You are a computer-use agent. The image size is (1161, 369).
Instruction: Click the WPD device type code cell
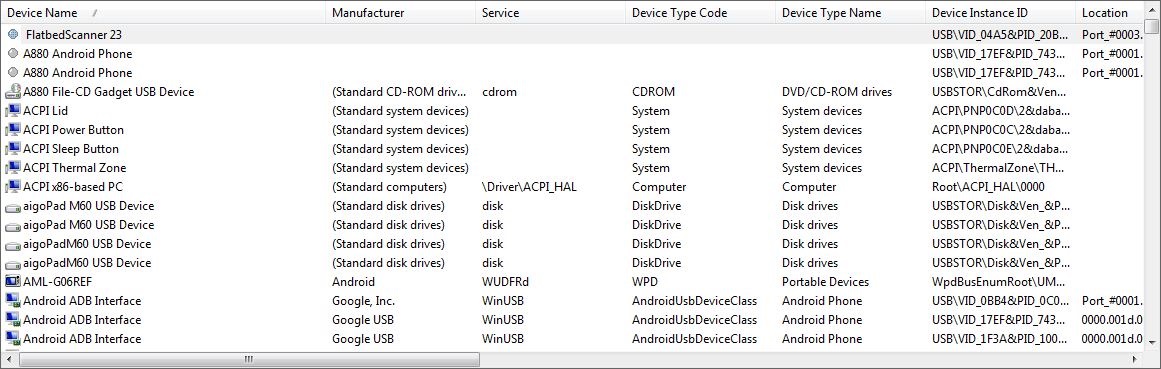coord(644,282)
